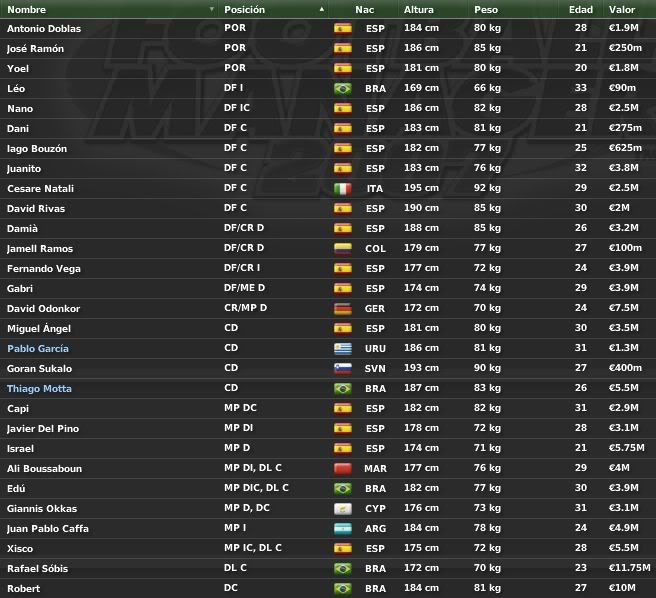
Task: Click €10M value of Robert
Action: point(622,588)
